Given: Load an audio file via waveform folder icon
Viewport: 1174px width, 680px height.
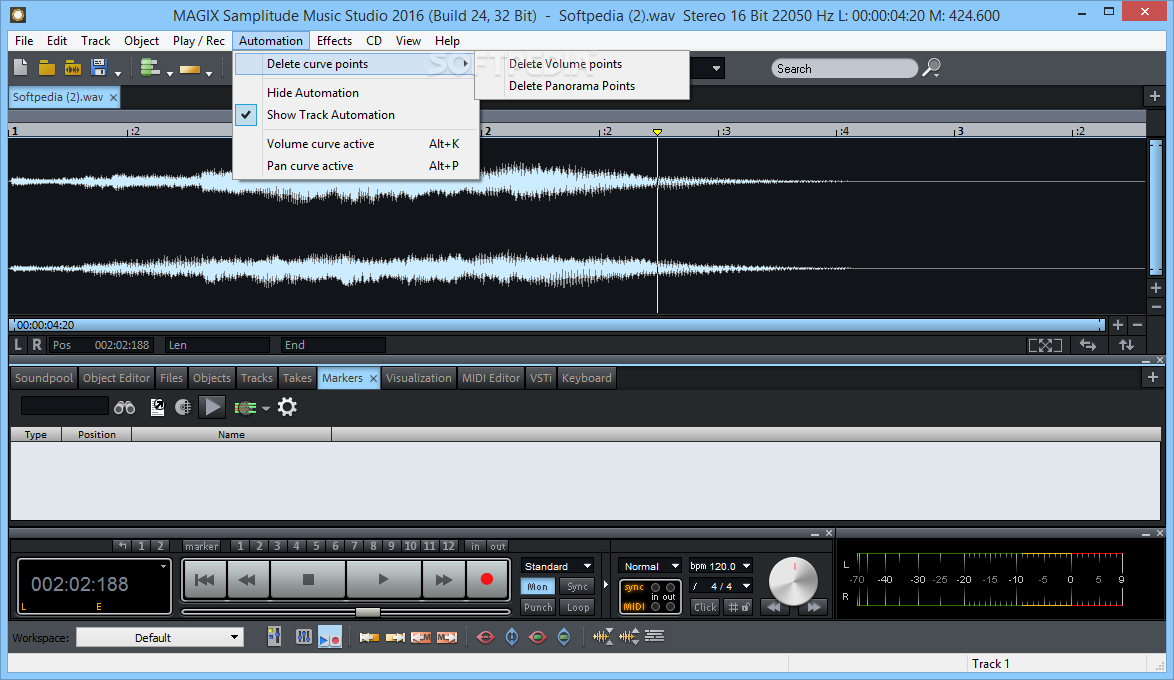Looking at the screenshot, I should coord(73,68).
